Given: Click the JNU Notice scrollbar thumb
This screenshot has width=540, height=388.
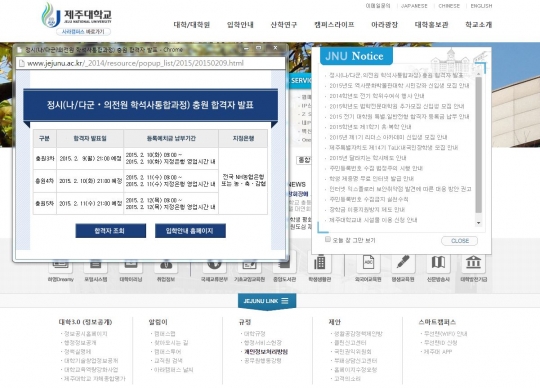Looking at the screenshot, I should (x=478, y=145).
